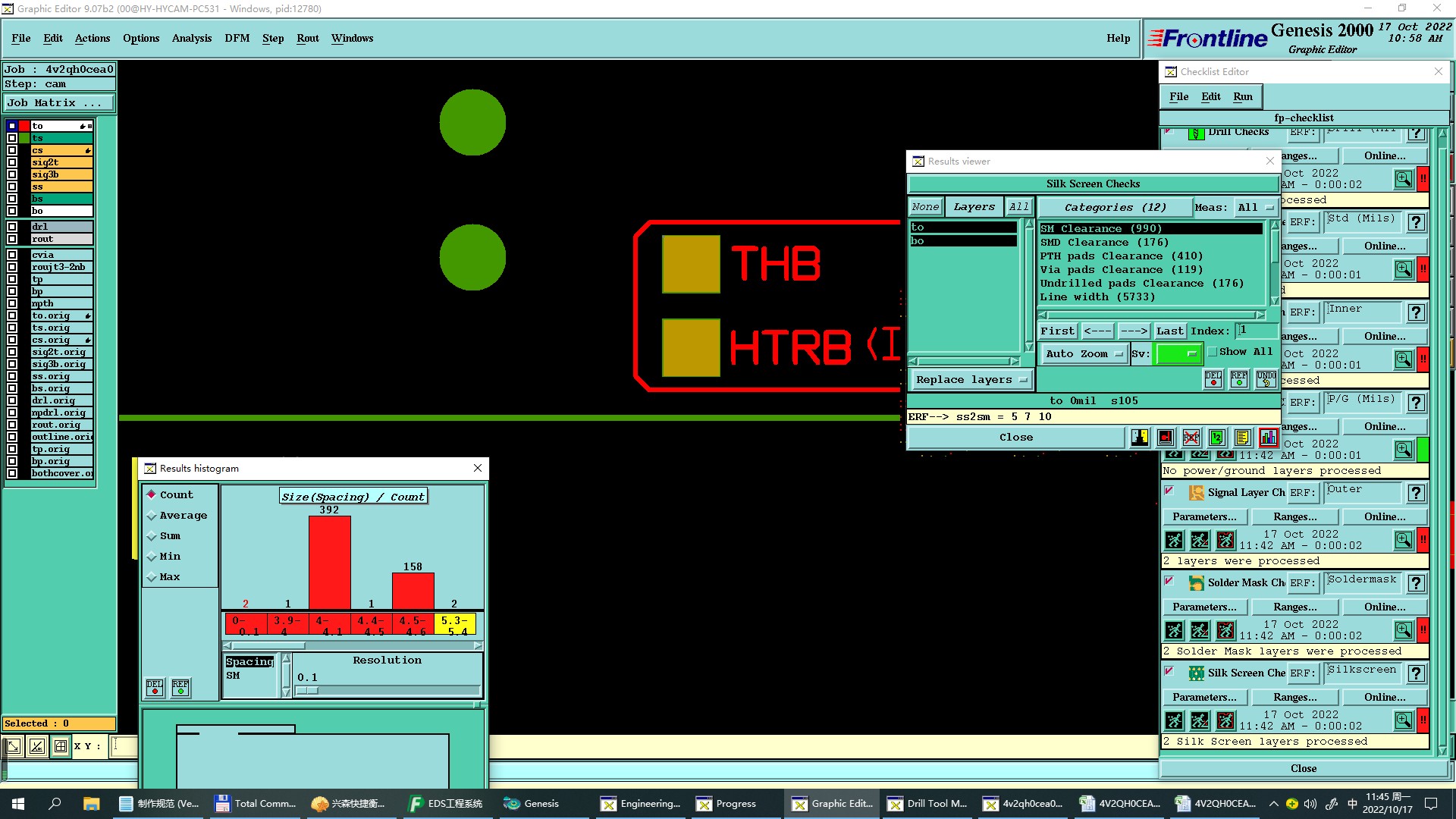Open results magnifier for the Silk Screen check
This screenshot has width=1456, height=819.
click(x=1404, y=720)
